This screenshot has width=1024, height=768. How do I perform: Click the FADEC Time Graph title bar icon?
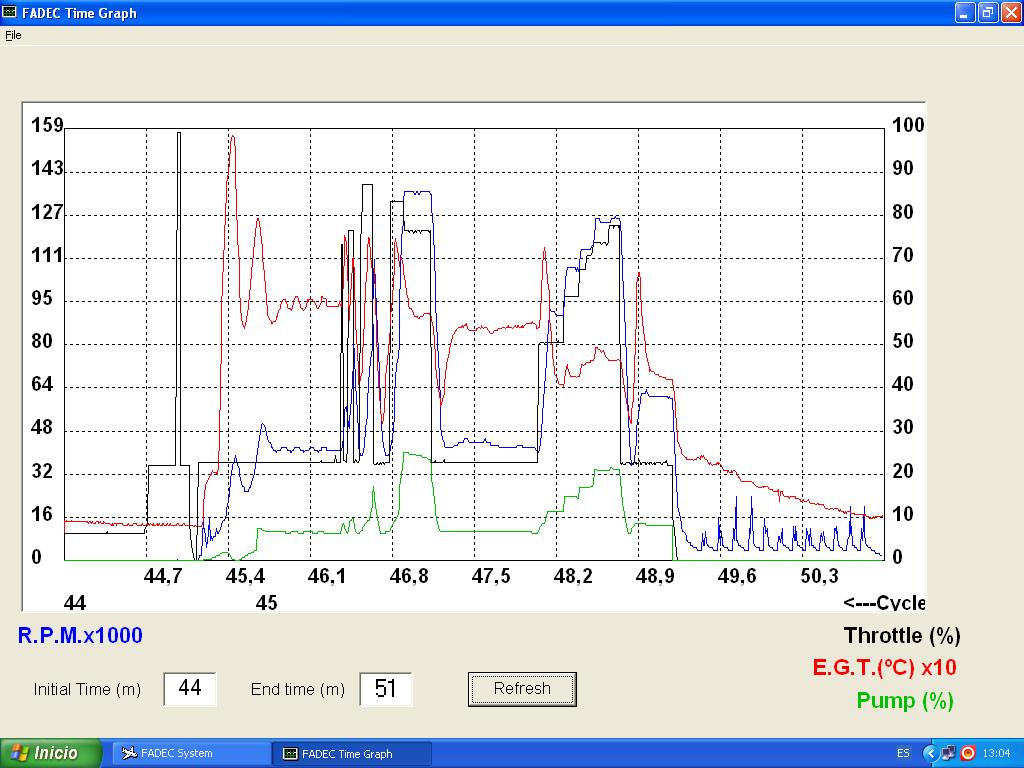[10, 13]
